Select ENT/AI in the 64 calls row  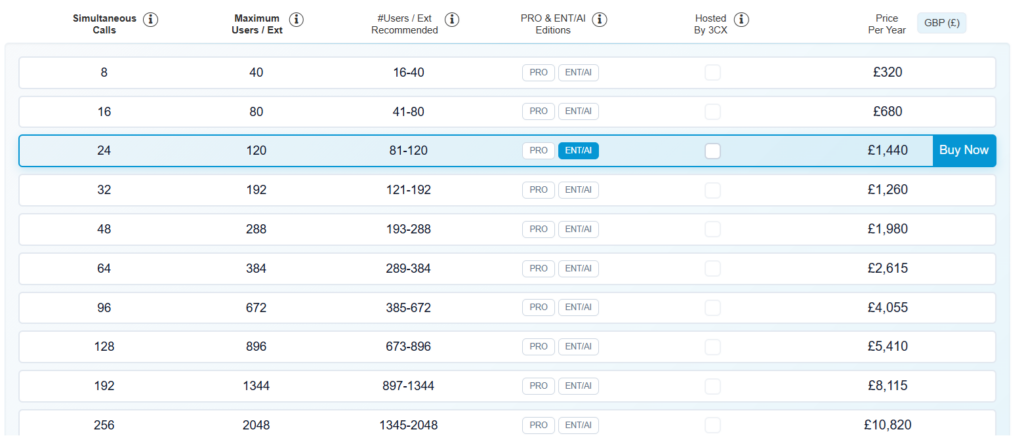[x=578, y=268]
